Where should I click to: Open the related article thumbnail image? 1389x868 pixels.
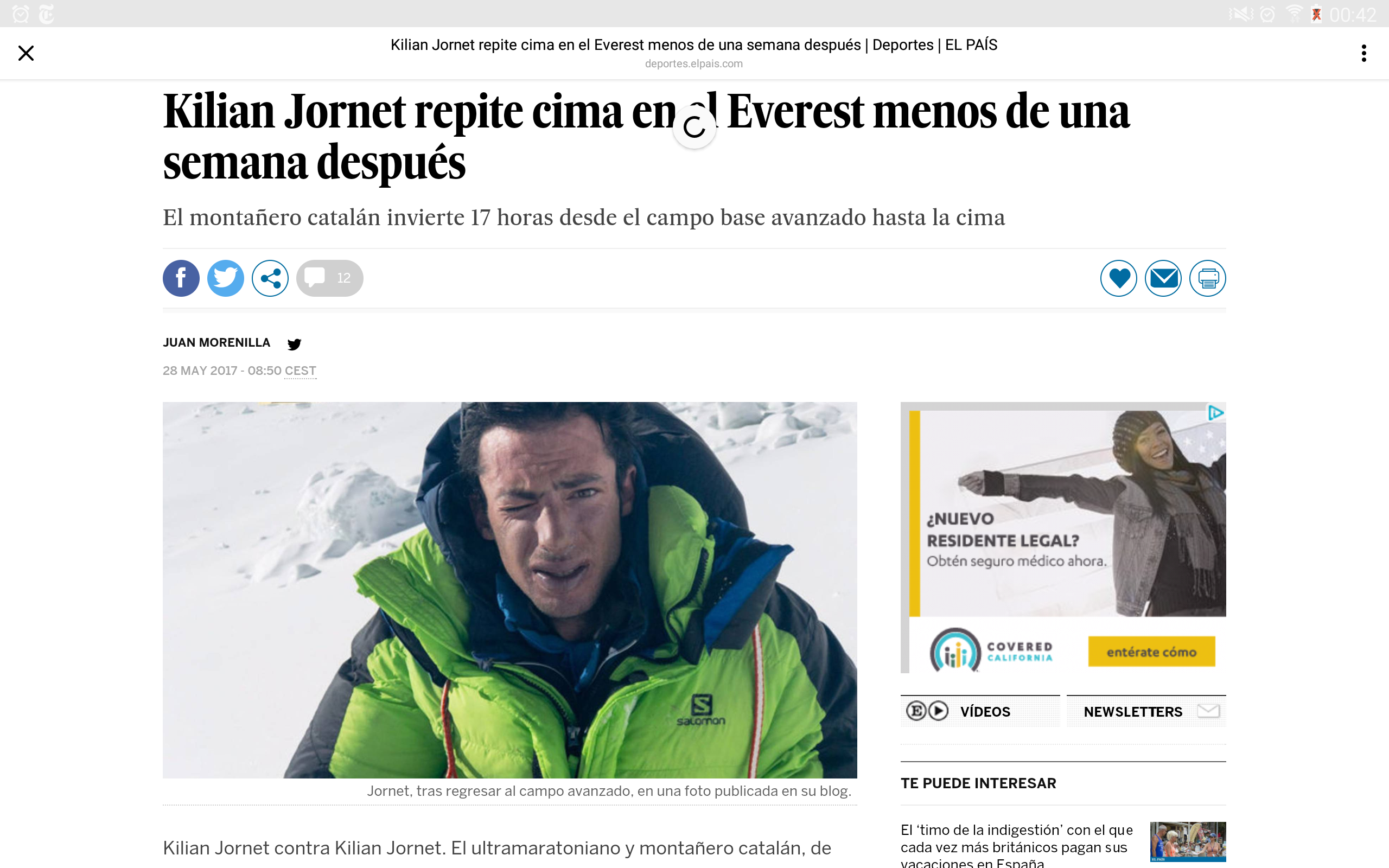coord(1188,841)
